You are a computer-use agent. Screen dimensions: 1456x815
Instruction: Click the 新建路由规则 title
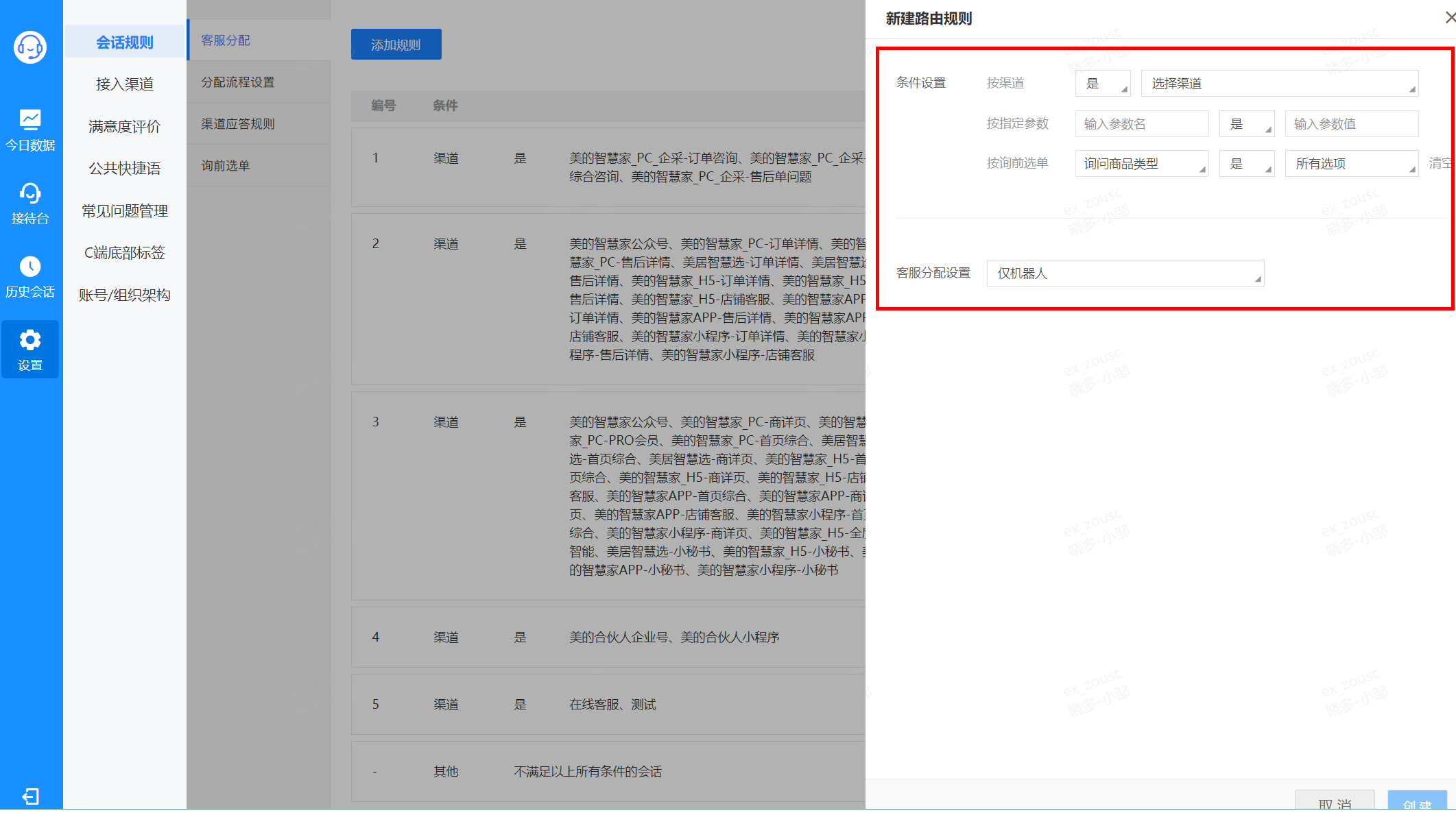[x=929, y=19]
